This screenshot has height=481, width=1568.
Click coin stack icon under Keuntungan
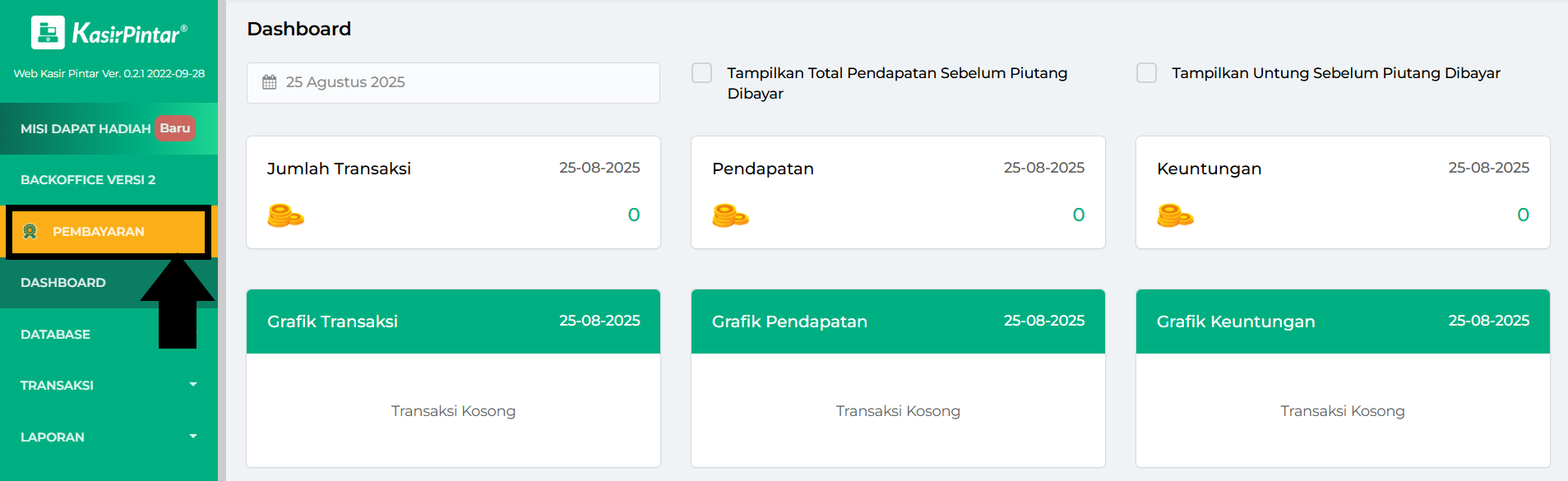click(1176, 215)
